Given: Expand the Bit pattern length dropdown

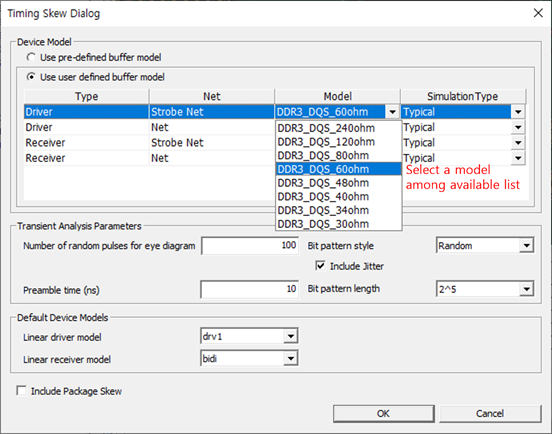Looking at the screenshot, I should click(x=527, y=289).
